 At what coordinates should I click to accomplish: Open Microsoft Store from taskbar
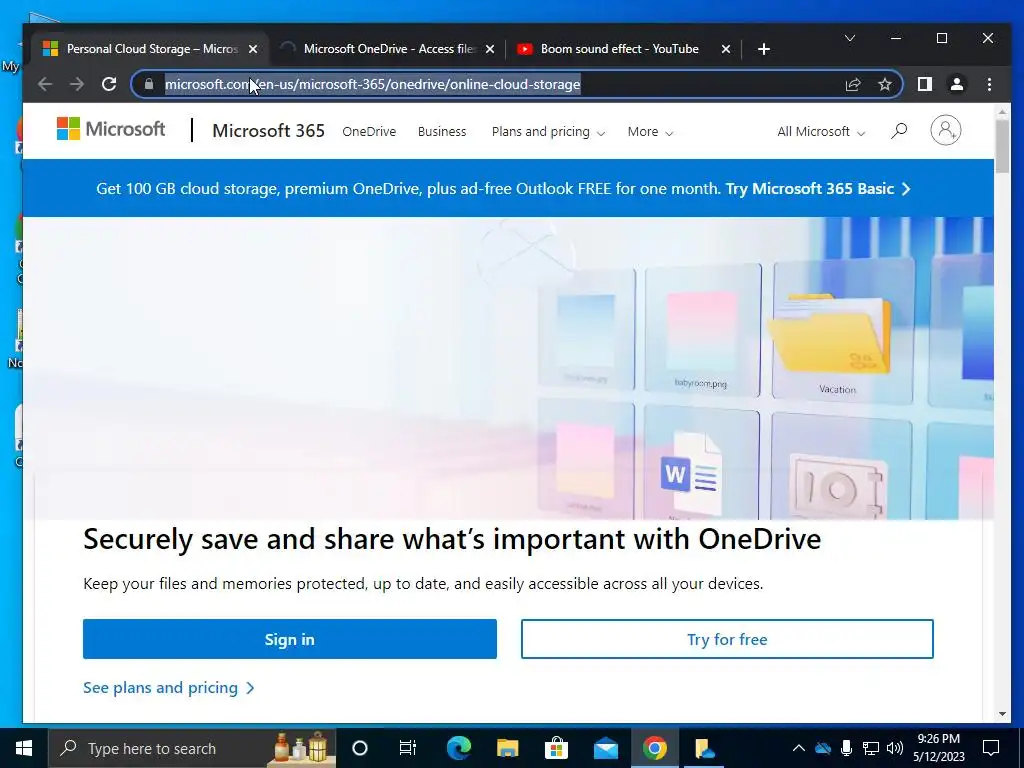pyautogui.click(x=556, y=748)
